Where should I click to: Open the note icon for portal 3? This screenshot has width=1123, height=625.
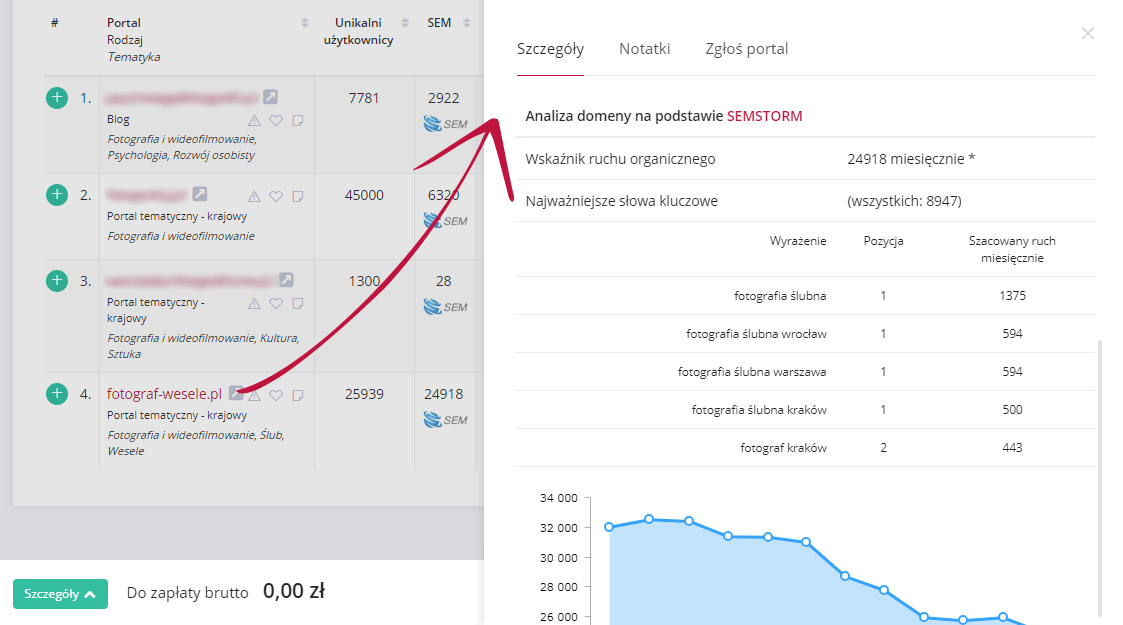(298, 304)
